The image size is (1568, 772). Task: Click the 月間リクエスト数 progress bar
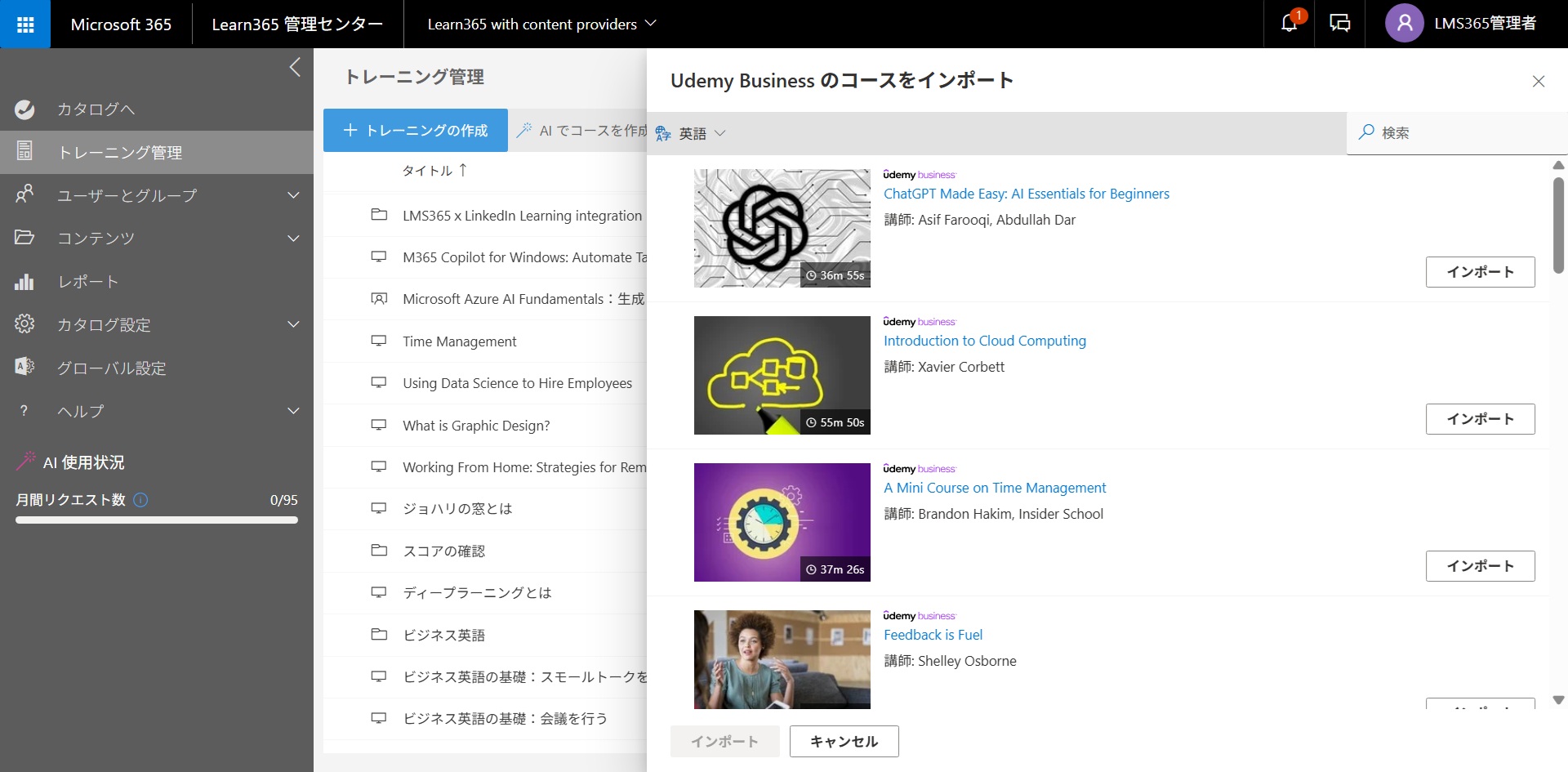point(157,520)
